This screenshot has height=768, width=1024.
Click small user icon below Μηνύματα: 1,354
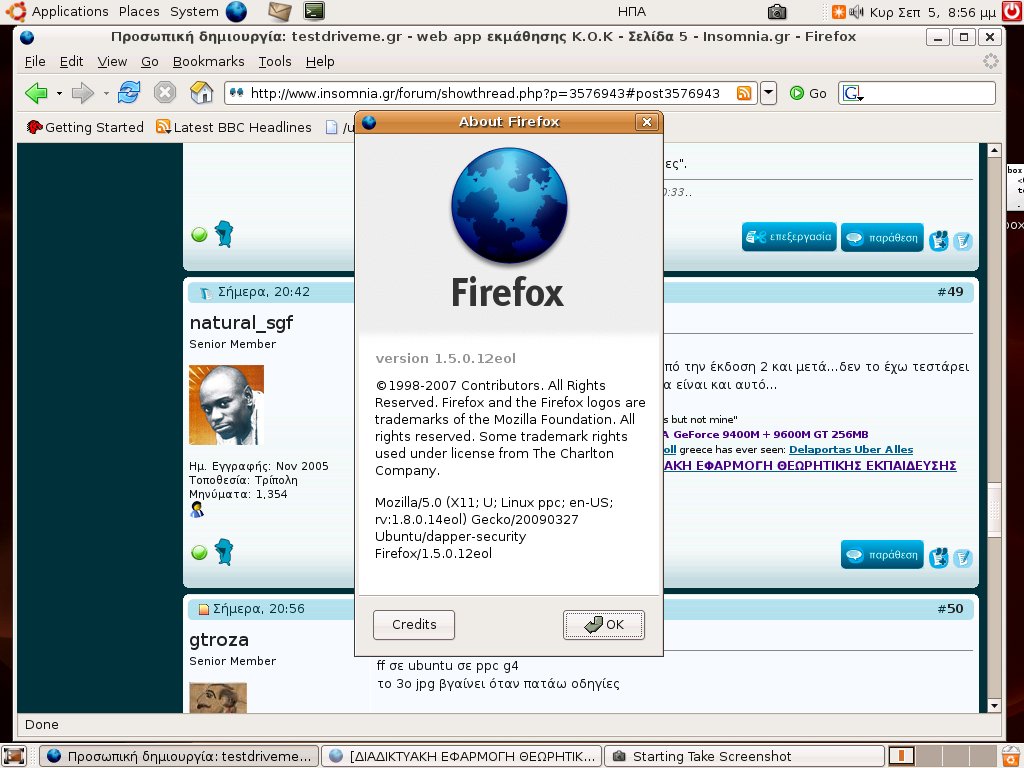[197, 510]
